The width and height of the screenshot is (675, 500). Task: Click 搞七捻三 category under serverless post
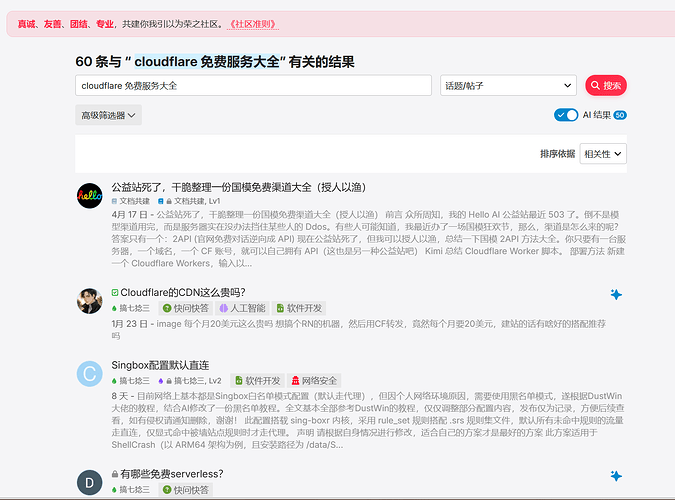coord(130,490)
